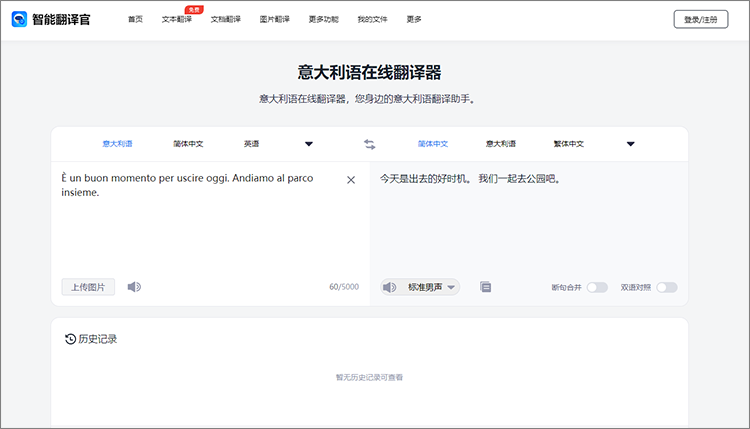Copy the translated Chinese text
Viewport: 750px width, 429px height.
pos(485,287)
